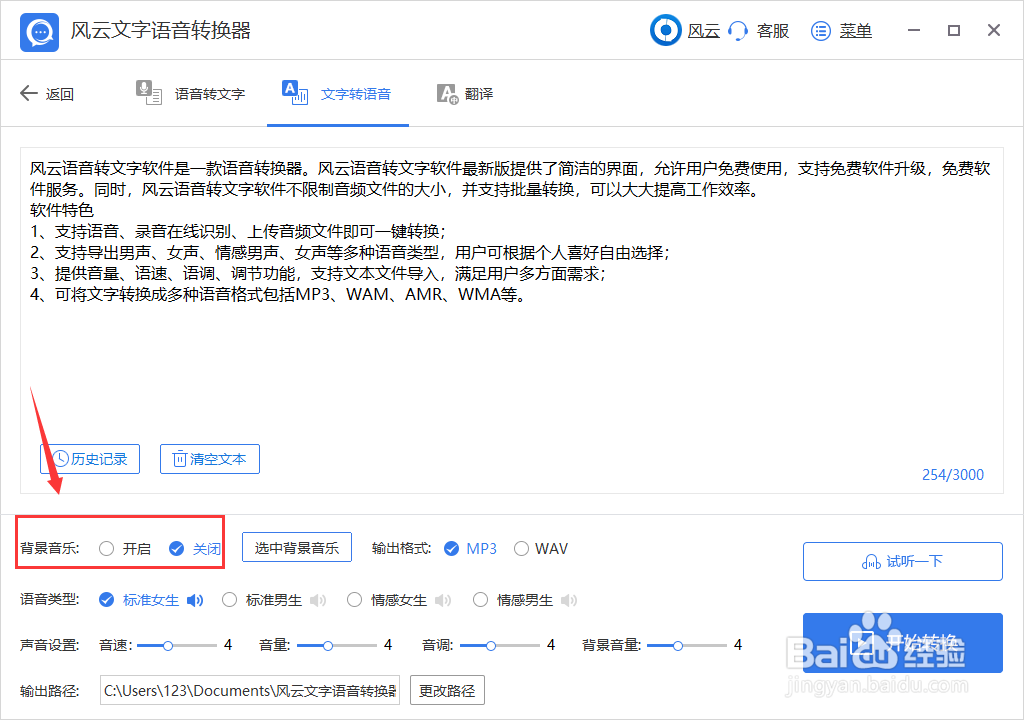Viewport: 1024px width, 720px height.
Task: Click the 254/3000 character counter
Action: click(x=953, y=475)
